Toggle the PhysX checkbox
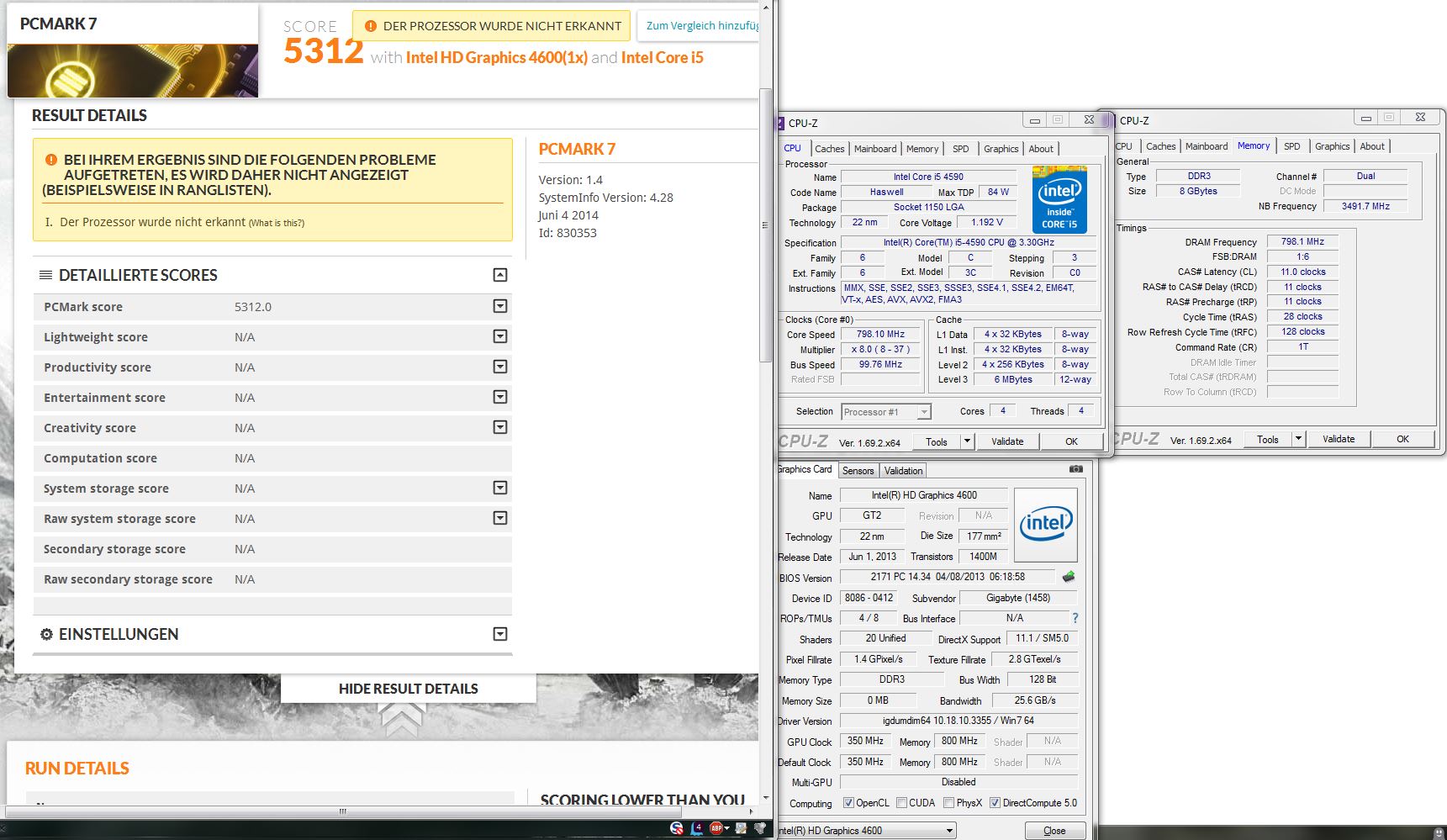Image resolution: width=1447 pixels, height=840 pixels. point(949,803)
